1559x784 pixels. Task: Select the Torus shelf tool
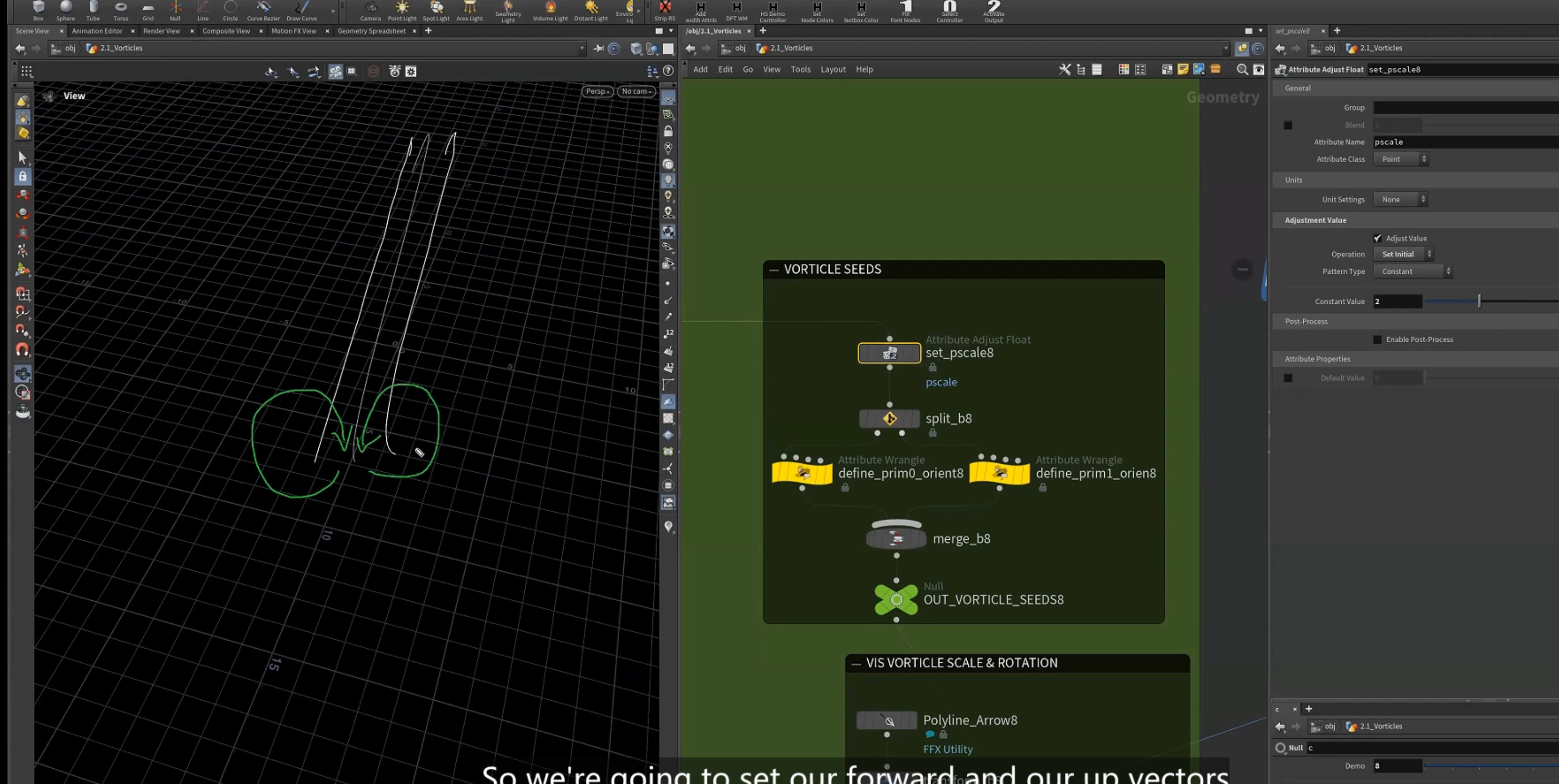120,10
